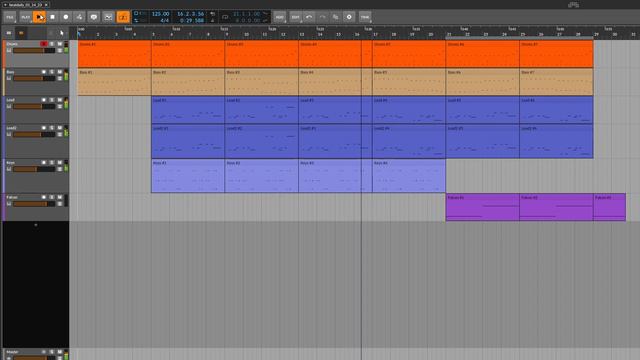Select the last short Falcon clip
The height and width of the screenshot is (360, 640).
click(609, 207)
